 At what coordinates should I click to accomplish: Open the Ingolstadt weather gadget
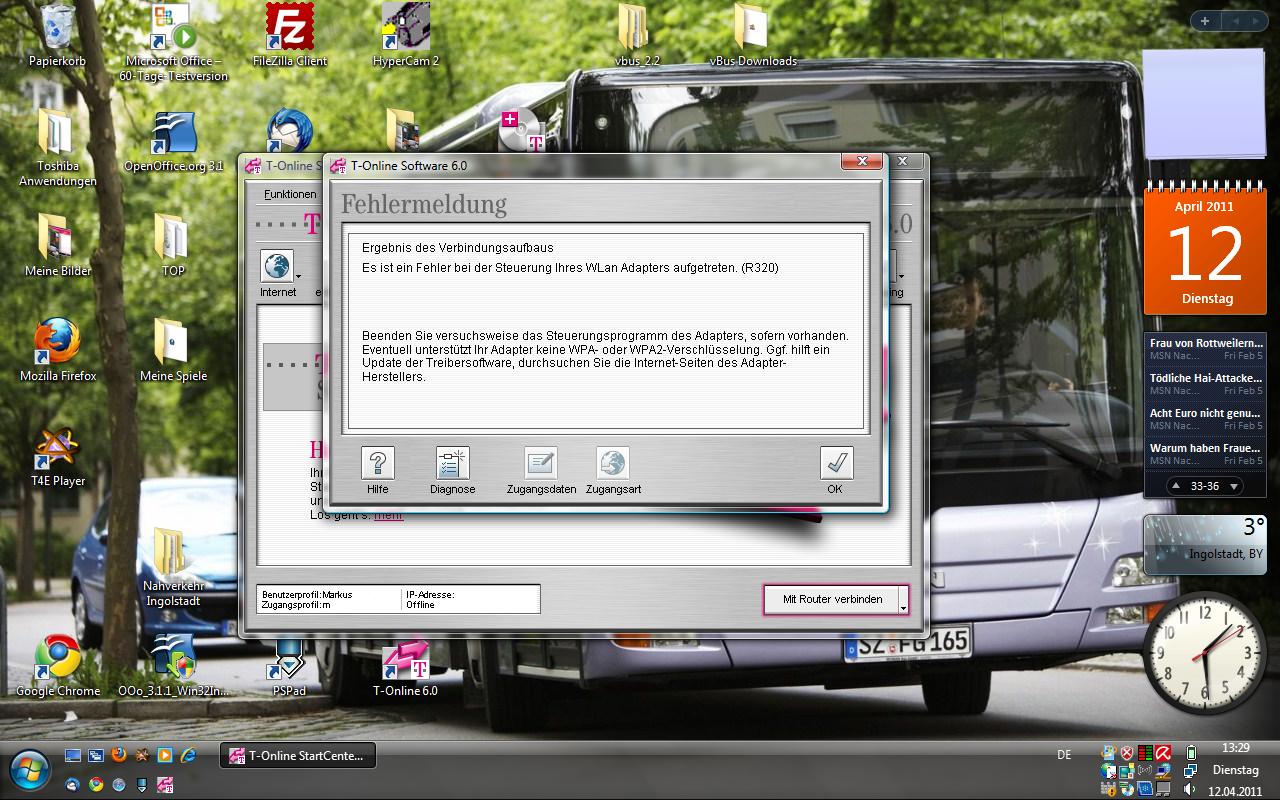(1204, 544)
